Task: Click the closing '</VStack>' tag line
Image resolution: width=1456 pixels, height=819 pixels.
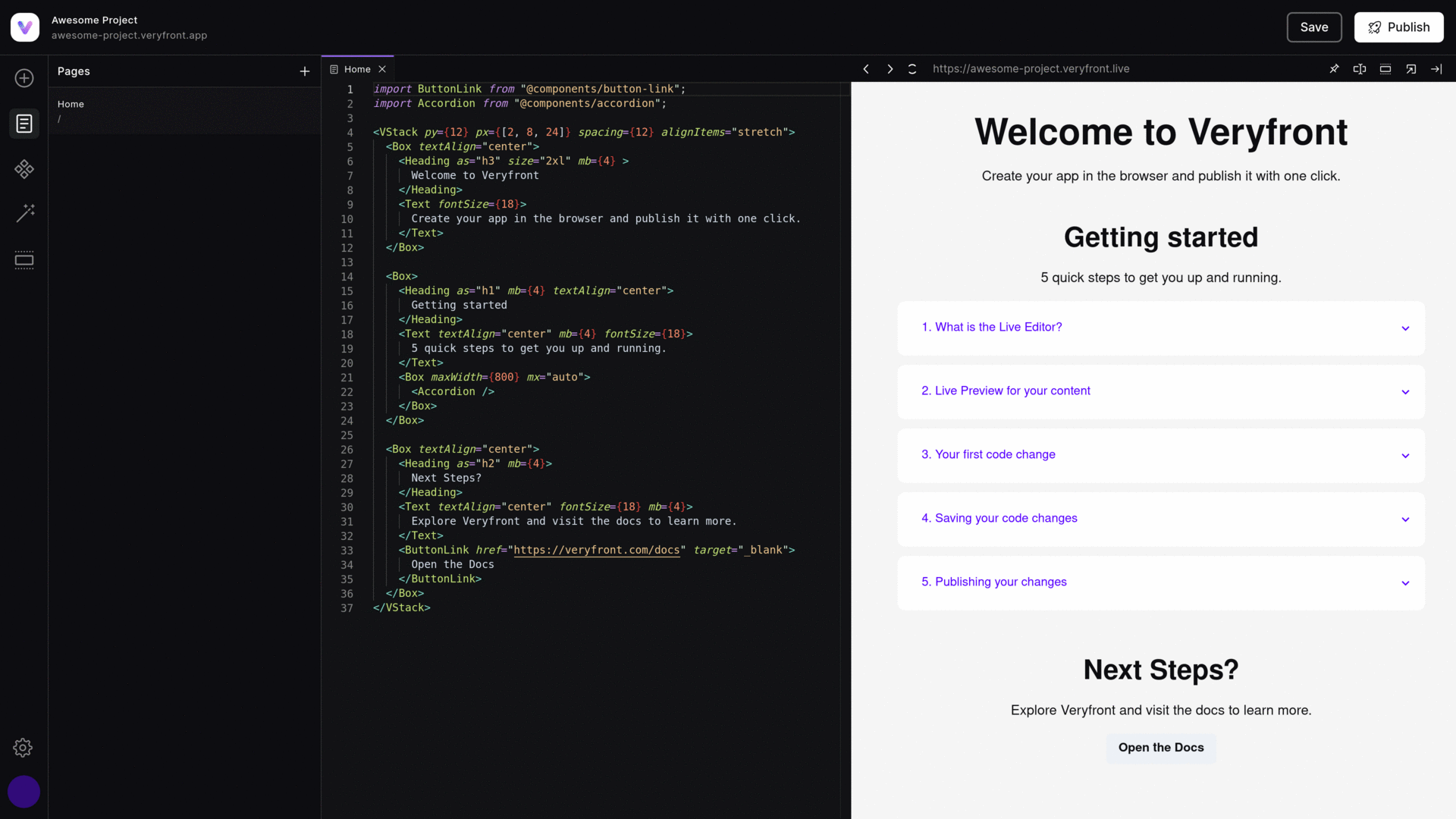Action: [x=401, y=608]
